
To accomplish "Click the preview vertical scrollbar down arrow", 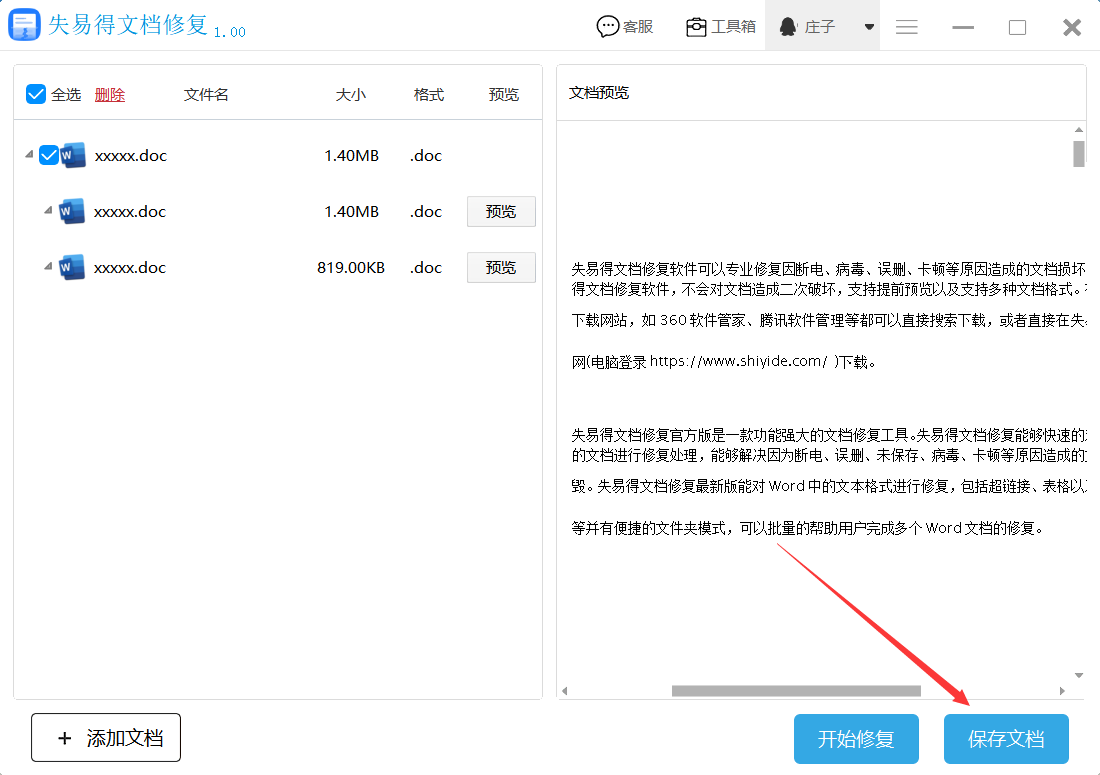I will click(1079, 675).
